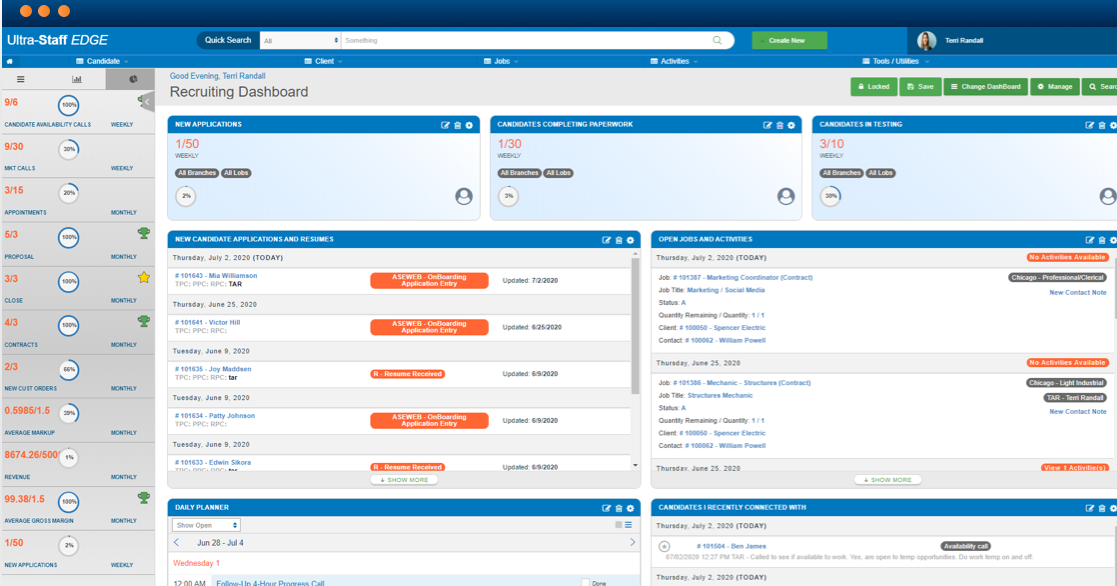Click the 30% progress ring for Mkt Calls
Screen dimensions: 1117x586
[68, 150]
